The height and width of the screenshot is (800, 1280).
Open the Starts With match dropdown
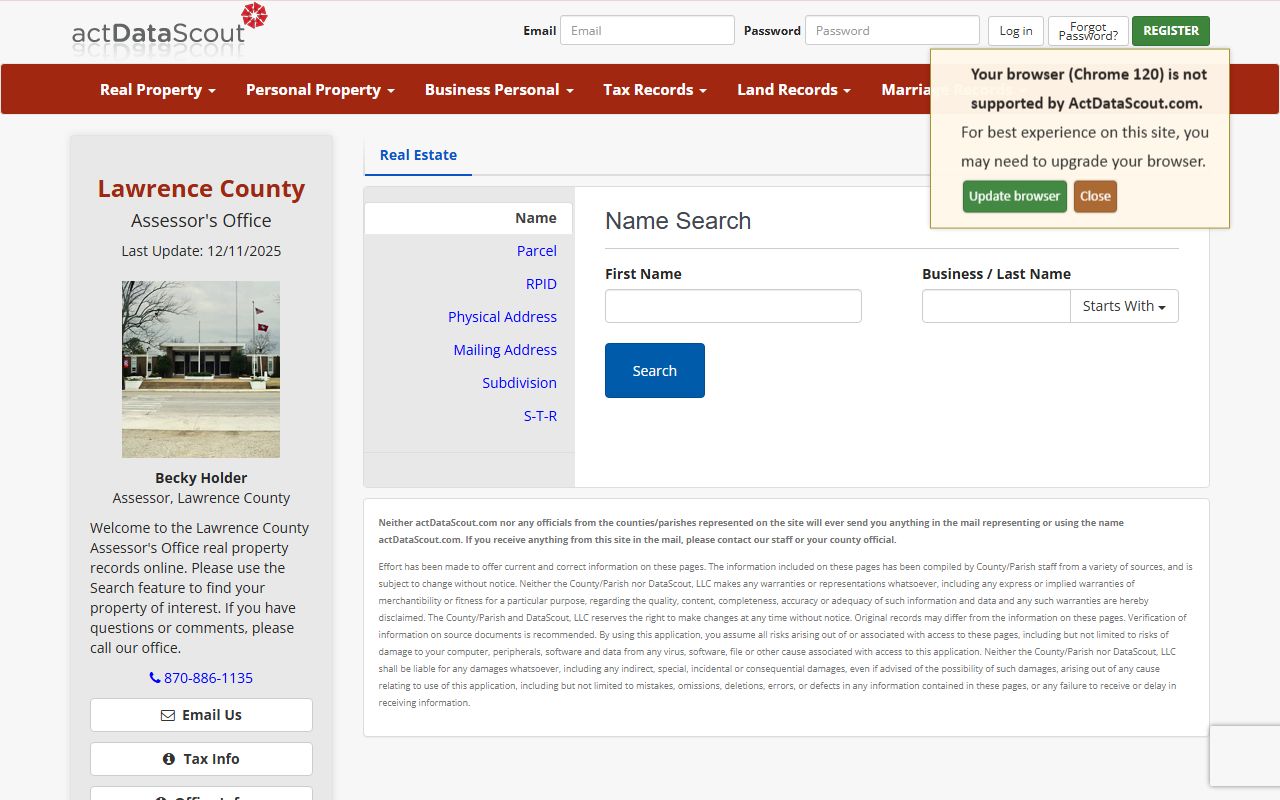click(1124, 306)
